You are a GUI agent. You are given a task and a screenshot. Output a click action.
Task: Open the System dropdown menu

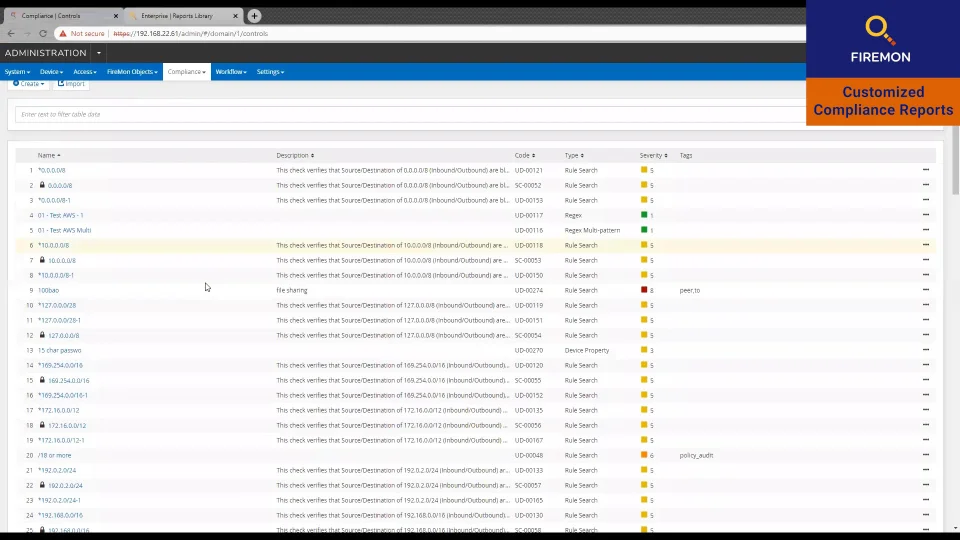pyautogui.click(x=17, y=72)
